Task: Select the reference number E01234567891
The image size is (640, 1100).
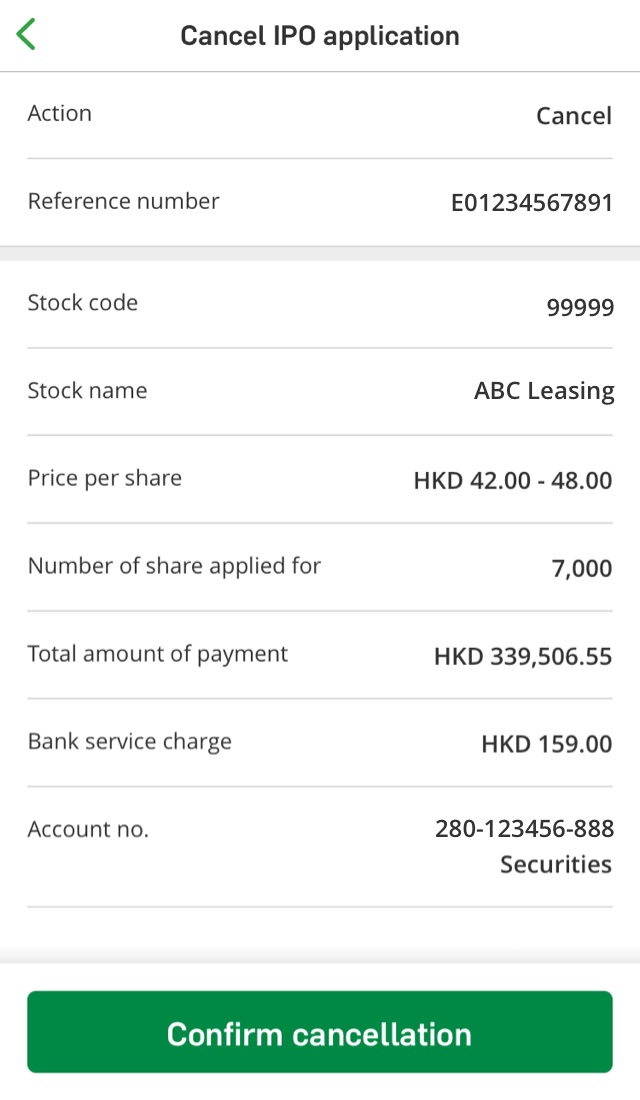Action: pos(532,202)
